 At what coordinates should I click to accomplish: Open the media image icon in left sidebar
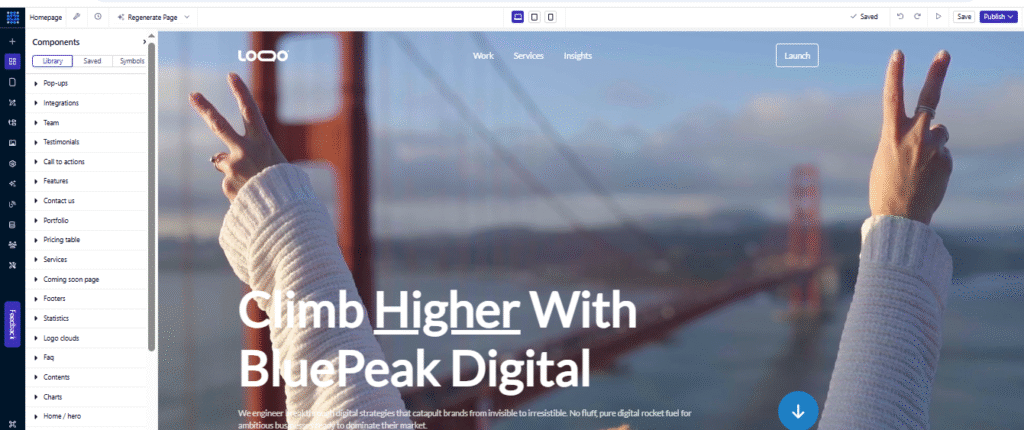click(x=12, y=142)
